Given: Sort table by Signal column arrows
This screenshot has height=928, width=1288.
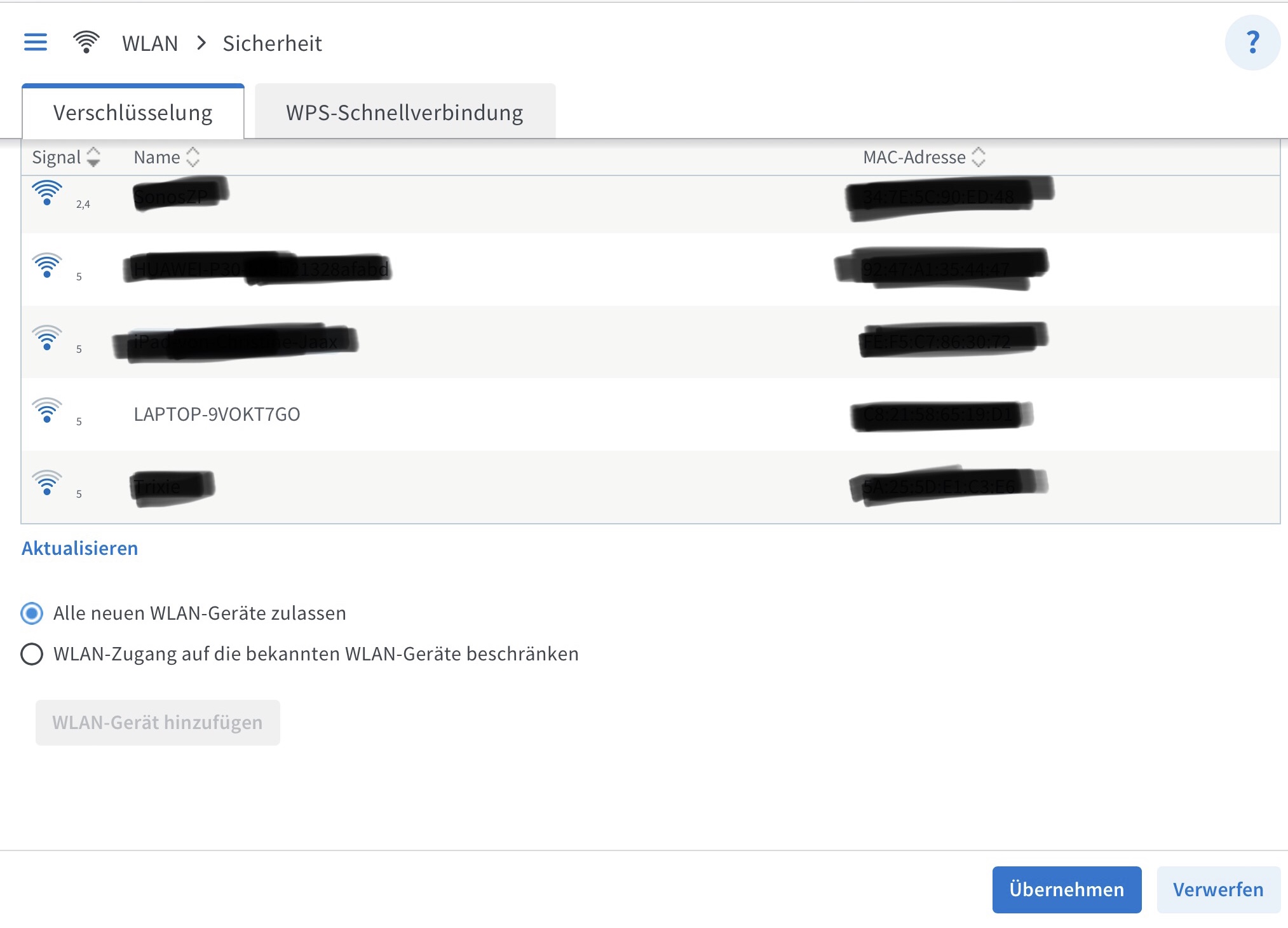Looking at the screenshot, I should pyautogui.click(x=93, y=157).
